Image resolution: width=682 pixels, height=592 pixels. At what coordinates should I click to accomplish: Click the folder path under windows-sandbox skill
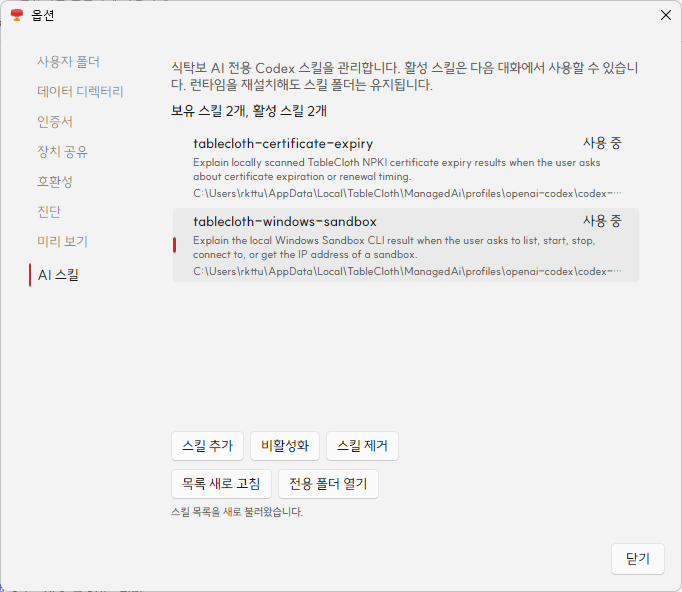pyautogui.click(x=407, y=271)
